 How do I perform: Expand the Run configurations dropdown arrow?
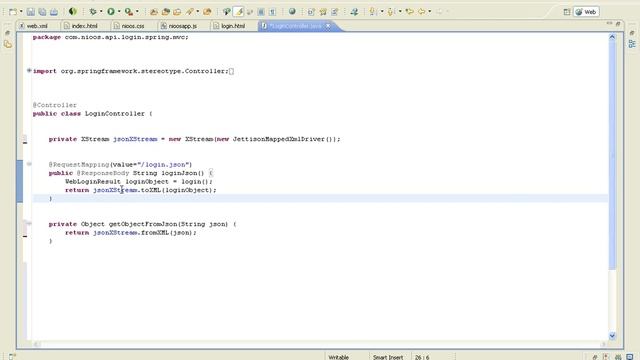119,12
